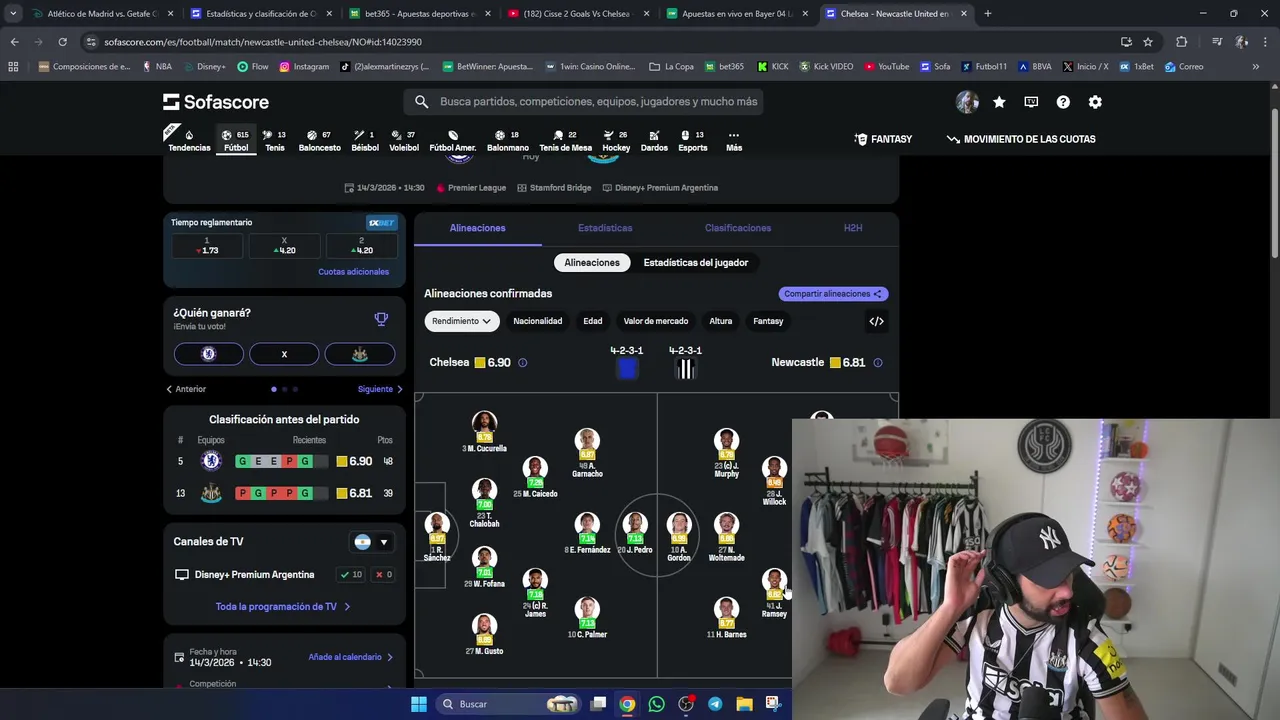Click Compartir alineaciones button

tap(833, 294)
